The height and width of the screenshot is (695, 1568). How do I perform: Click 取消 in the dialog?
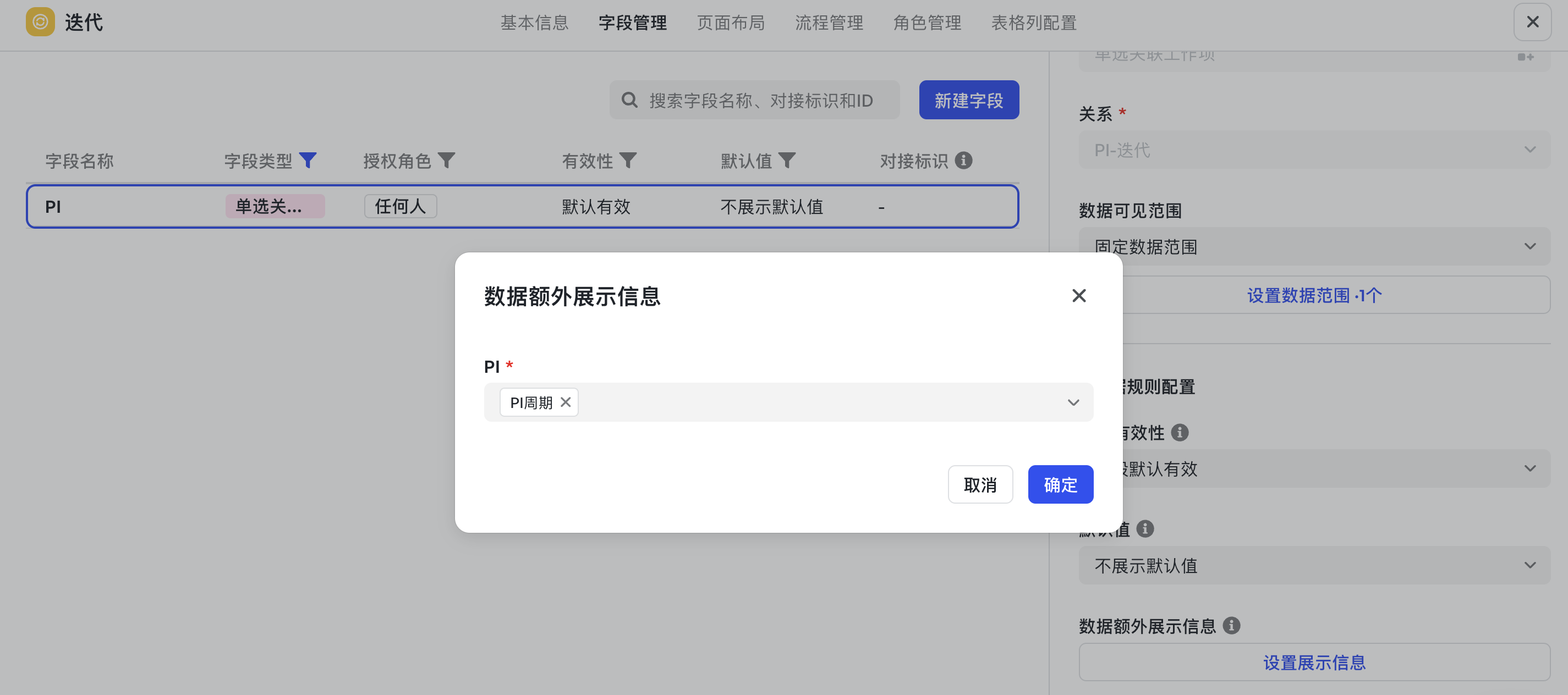(980, 484)
